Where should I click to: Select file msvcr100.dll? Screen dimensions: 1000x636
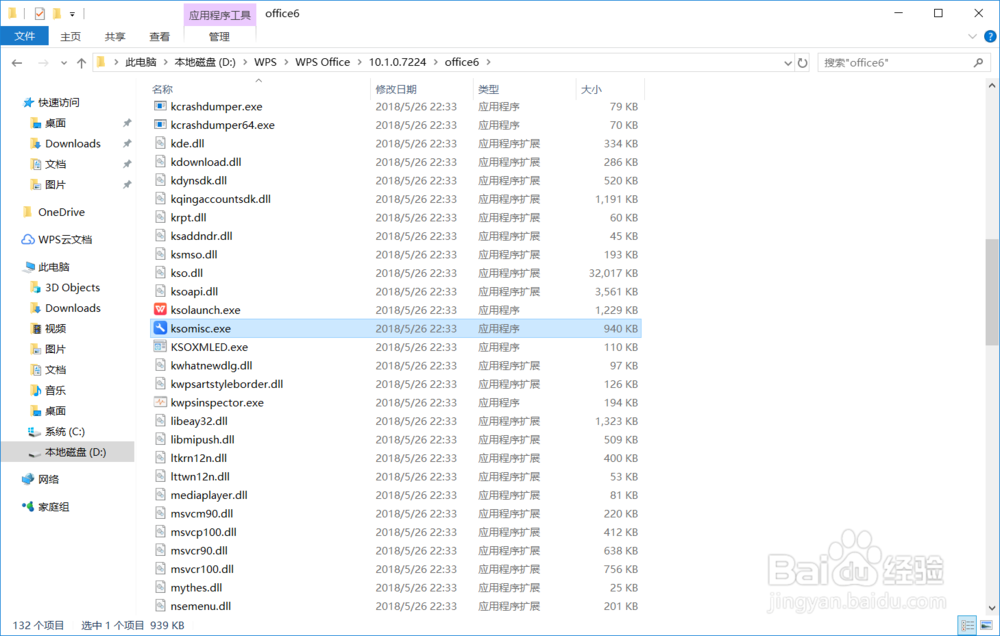202,569
